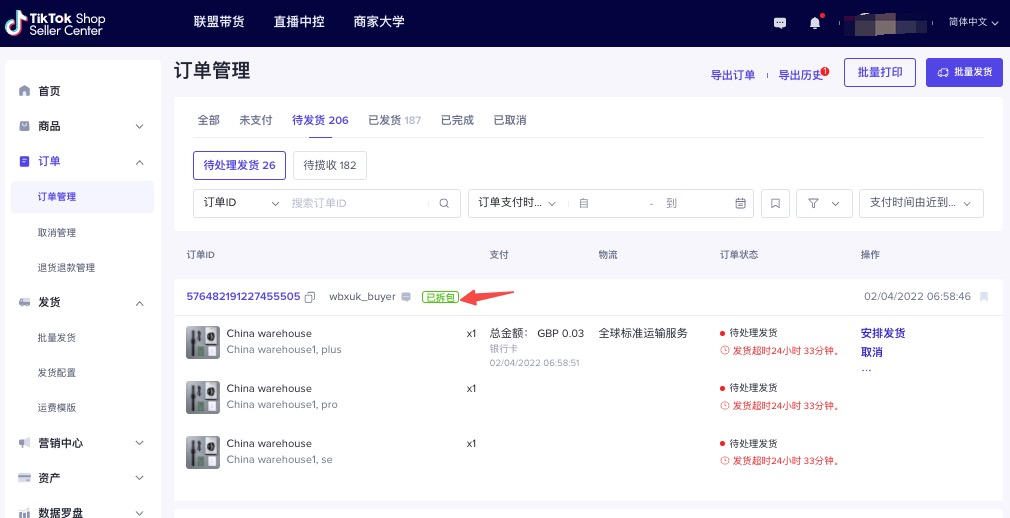Open the 支付时间由近到... sort dropdown
The image size is (1010, 518).
coord(921,204)
